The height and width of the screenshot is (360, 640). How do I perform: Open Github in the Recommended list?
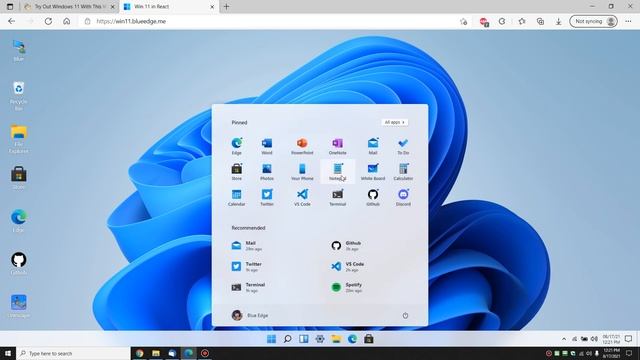click(346, 245)
